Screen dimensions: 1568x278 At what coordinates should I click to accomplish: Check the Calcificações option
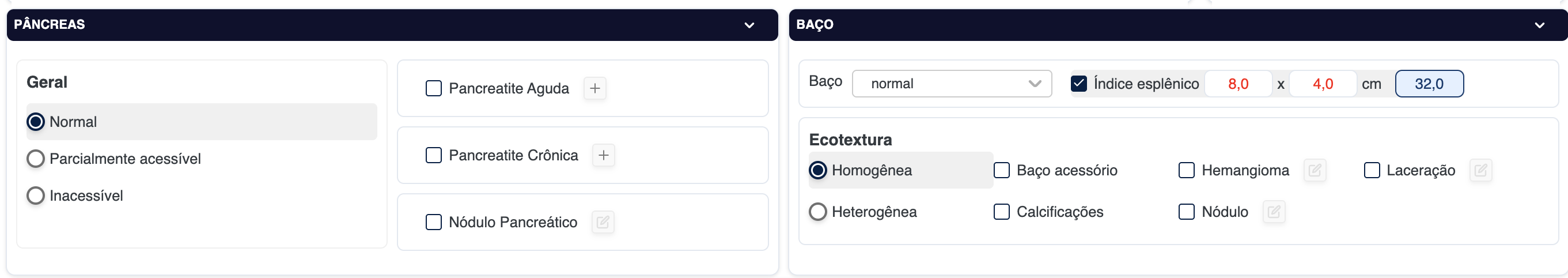[x=1001, y=212]
